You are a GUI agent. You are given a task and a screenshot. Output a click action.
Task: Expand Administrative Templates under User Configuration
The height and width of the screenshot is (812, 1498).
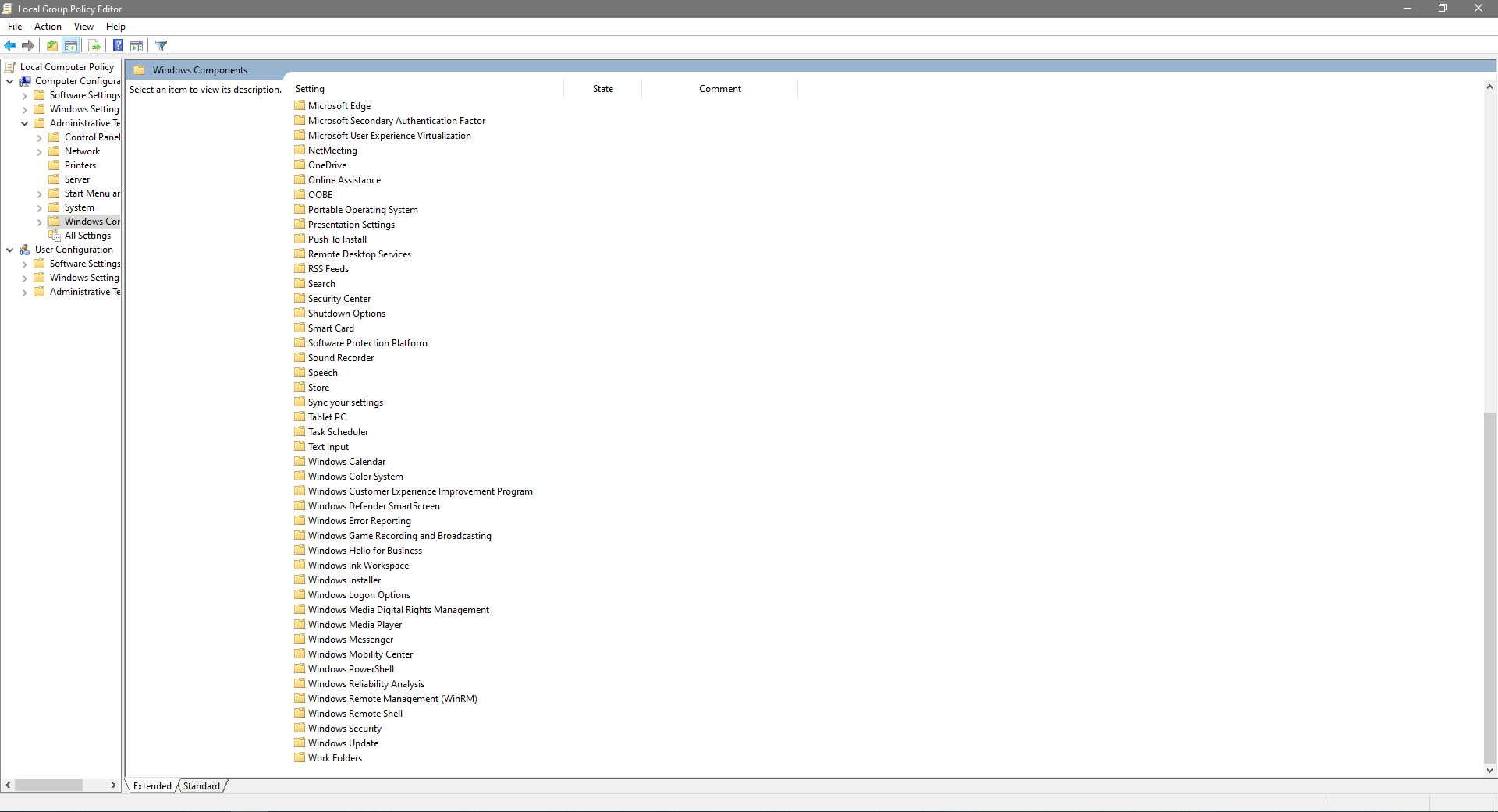[24, 292]
